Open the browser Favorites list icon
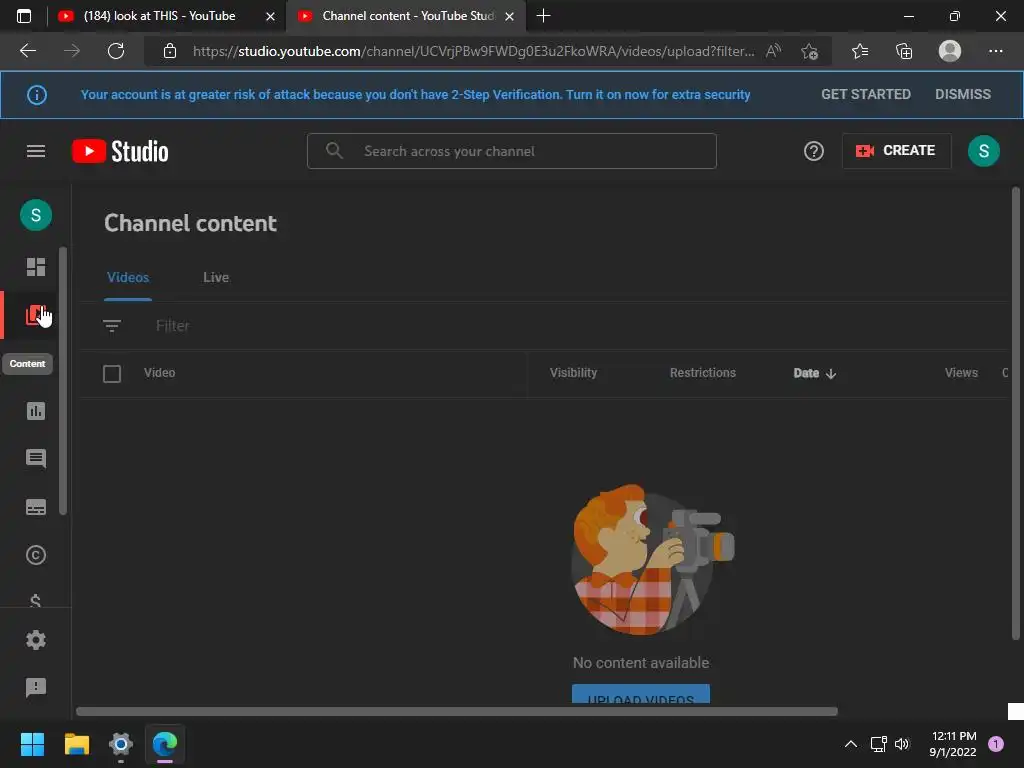The image size is (1024, 768). 859,51
